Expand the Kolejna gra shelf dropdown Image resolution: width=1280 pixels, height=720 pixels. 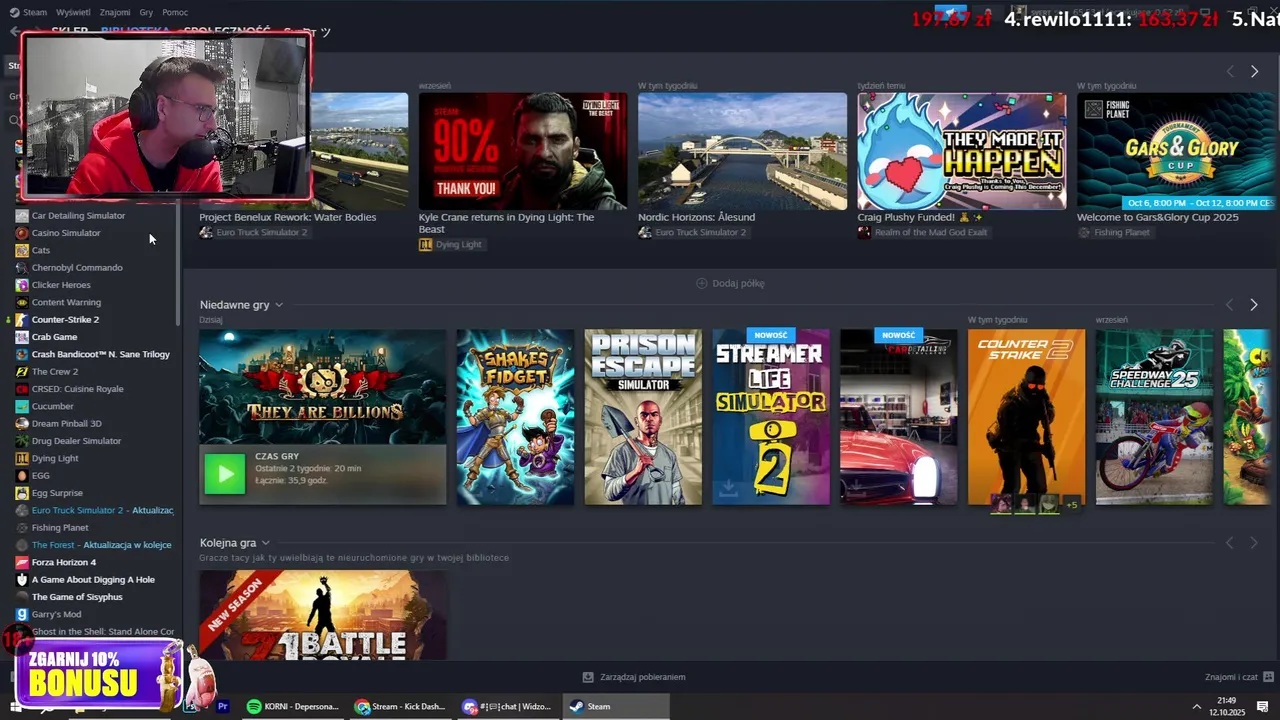click(265, 543)
